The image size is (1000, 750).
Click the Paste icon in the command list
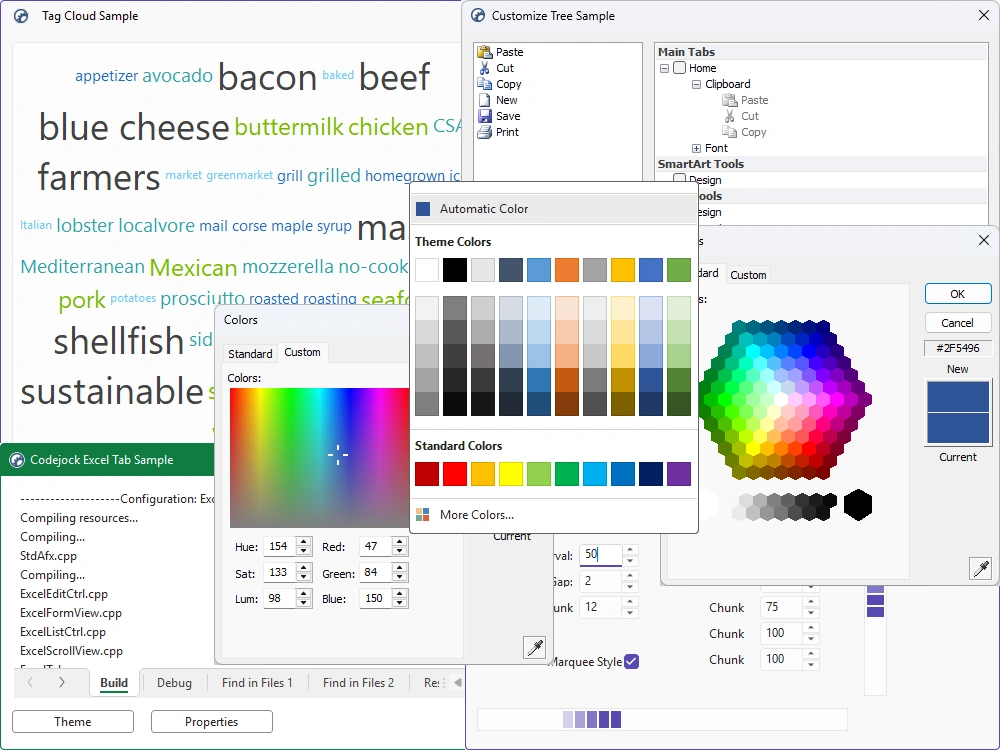pyautogui.click(x=485, y=52)
